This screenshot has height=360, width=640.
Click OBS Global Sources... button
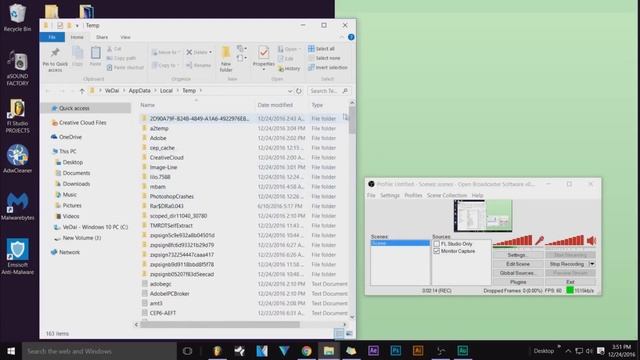[x=518, y=273]
